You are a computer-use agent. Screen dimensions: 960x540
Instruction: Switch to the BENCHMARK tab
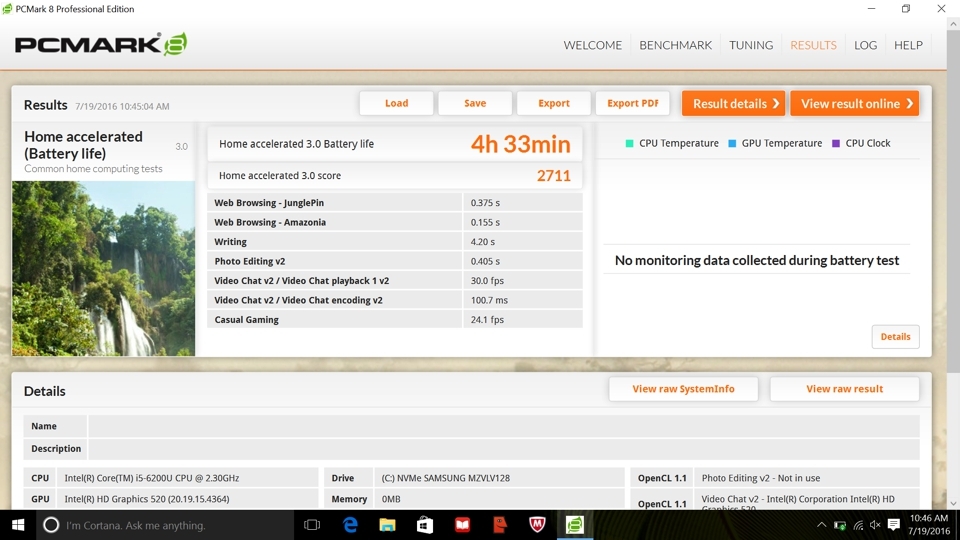675,45
